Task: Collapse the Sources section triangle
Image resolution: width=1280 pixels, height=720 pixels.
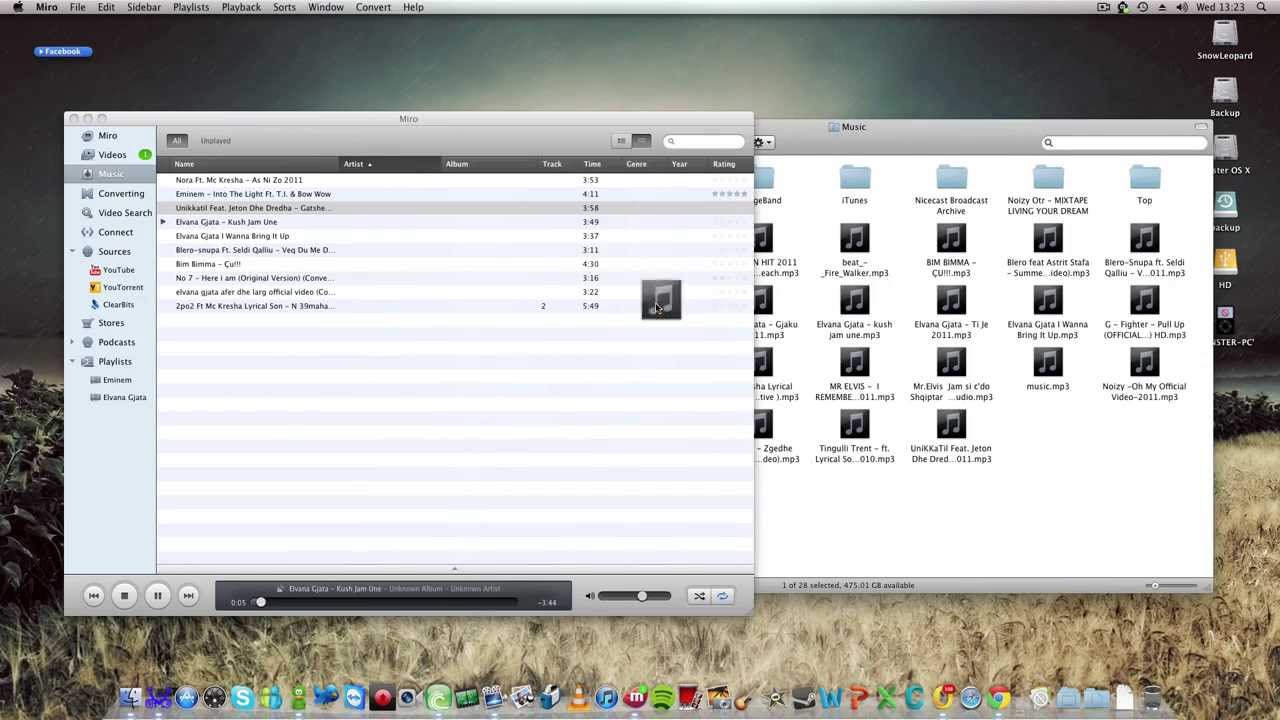Action: tap(72, 252)
